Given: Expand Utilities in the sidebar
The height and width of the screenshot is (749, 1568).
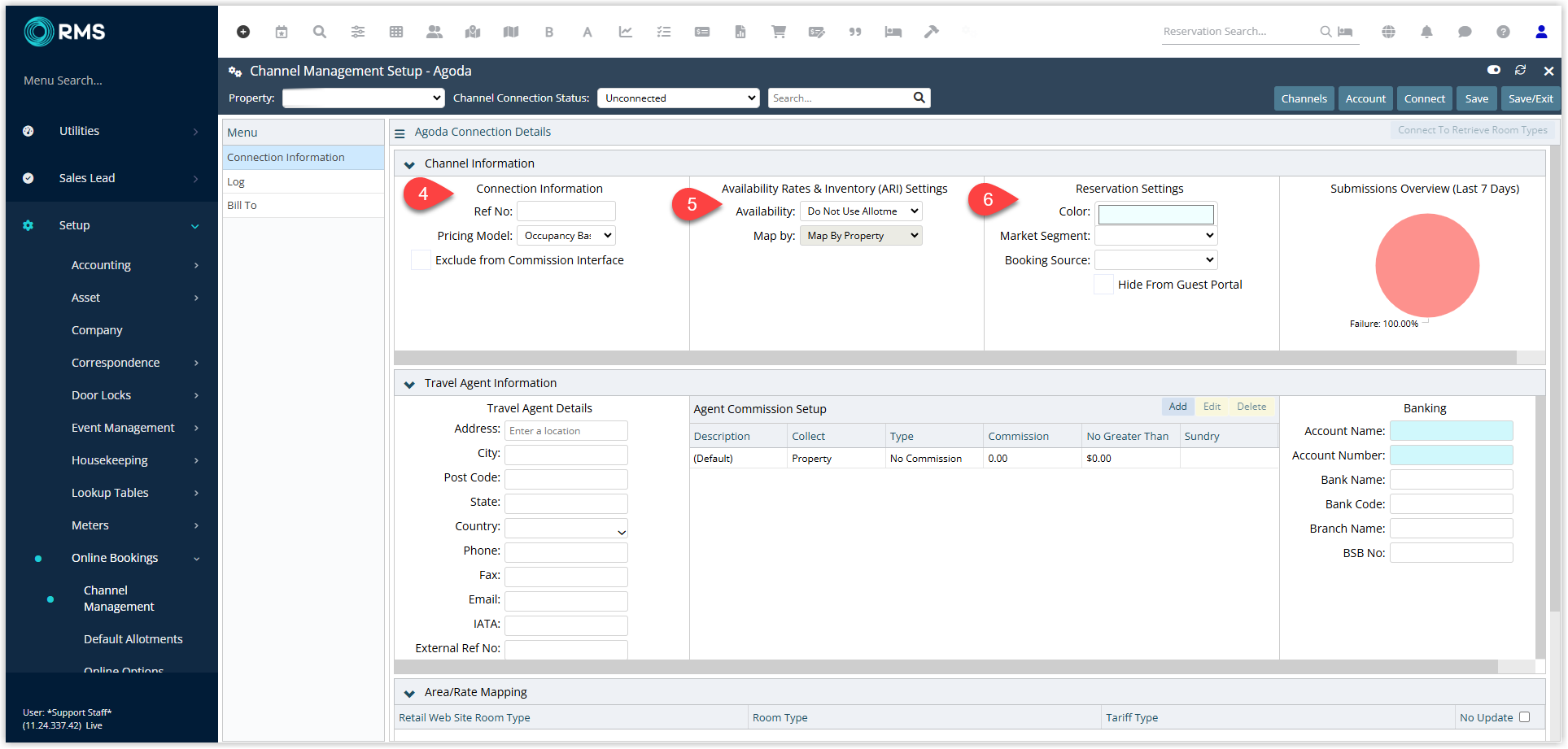Looking at the screenshot, I should [x=112, y=131].
